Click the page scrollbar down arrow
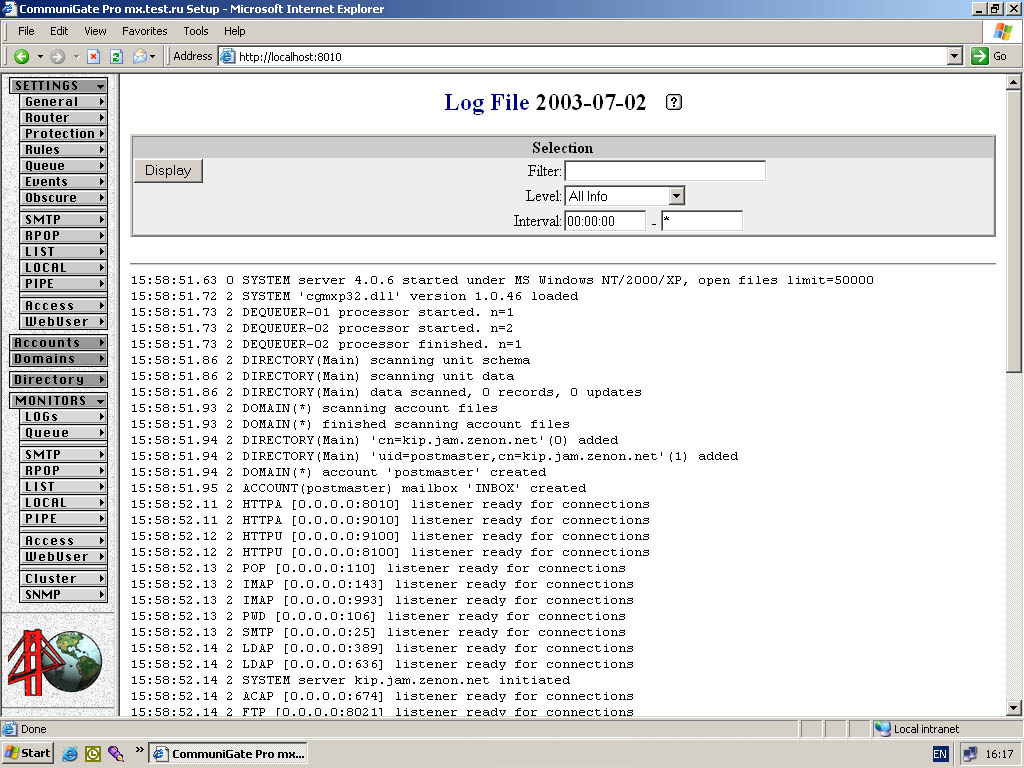Screen dimensions: 1024x768 point(1014,707)
